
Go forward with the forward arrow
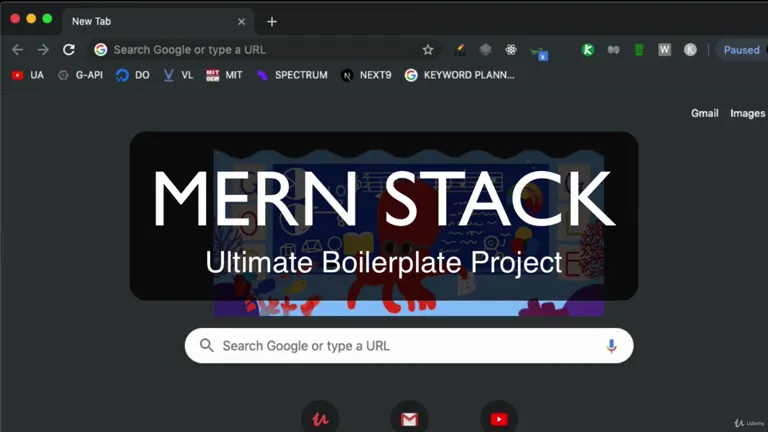point(43,49)
